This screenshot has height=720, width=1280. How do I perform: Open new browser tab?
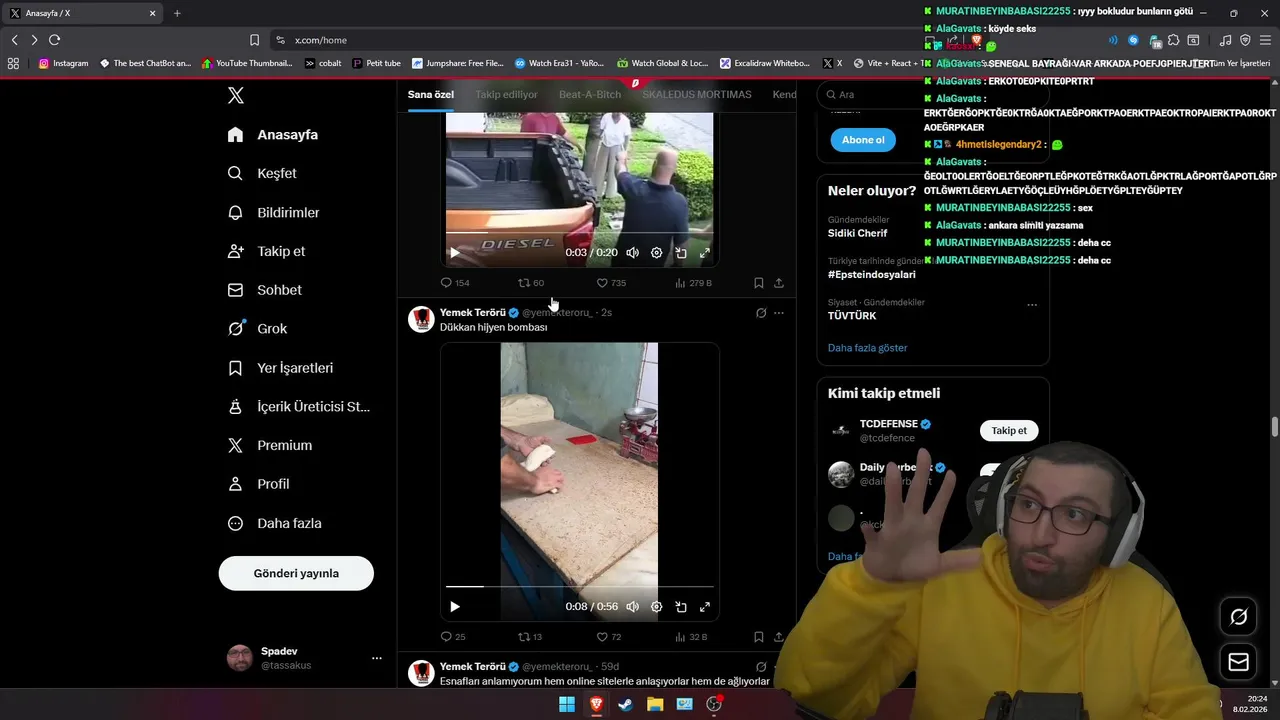[x=177, y=13]
